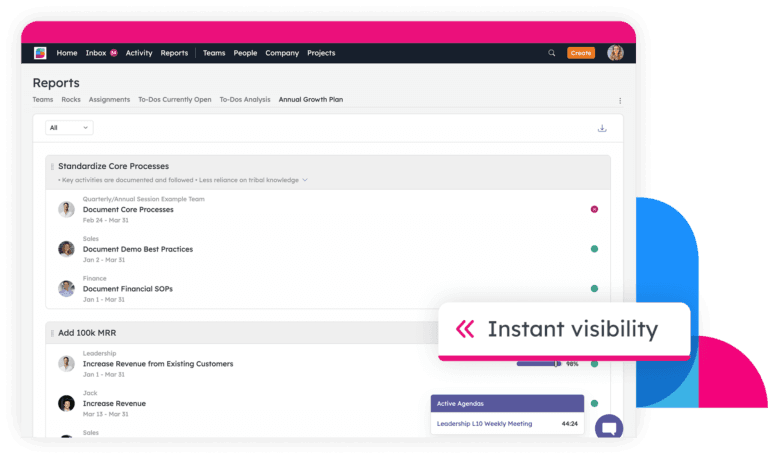Toggle status dot for Document Financial SOPs
Image resolution: width=768 pixels, height=459 pixels.
tap(594, 288)
